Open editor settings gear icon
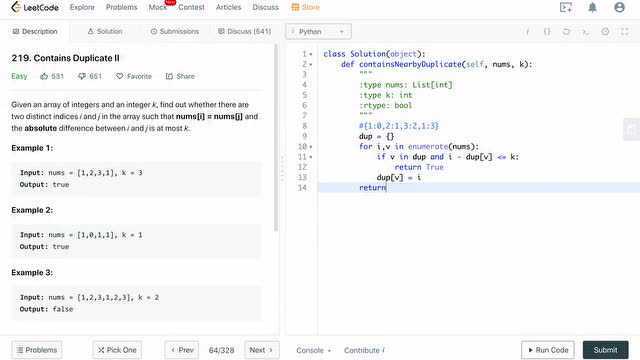Screen dimensions: 640x360 click(x=605, y=31)
